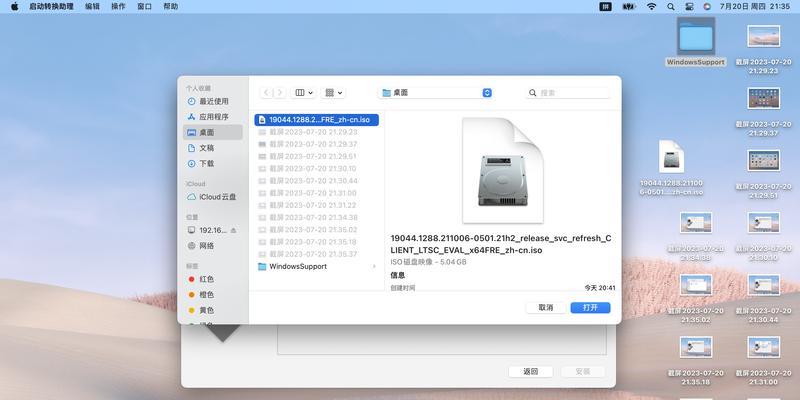This screenshot has height=400, width=800.
Task: Select the 19044.1288...zh-cn.iso file row
Action: tap(316, 120)
